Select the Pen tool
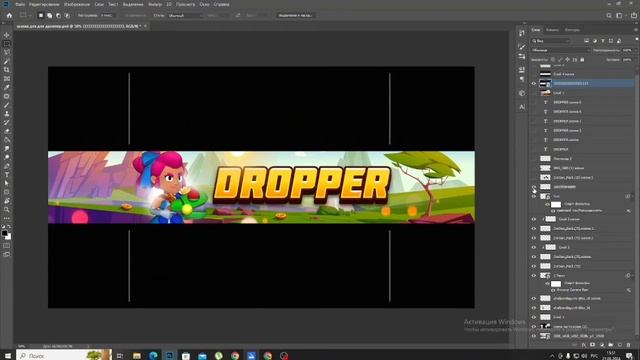 [x=7, y=166]
